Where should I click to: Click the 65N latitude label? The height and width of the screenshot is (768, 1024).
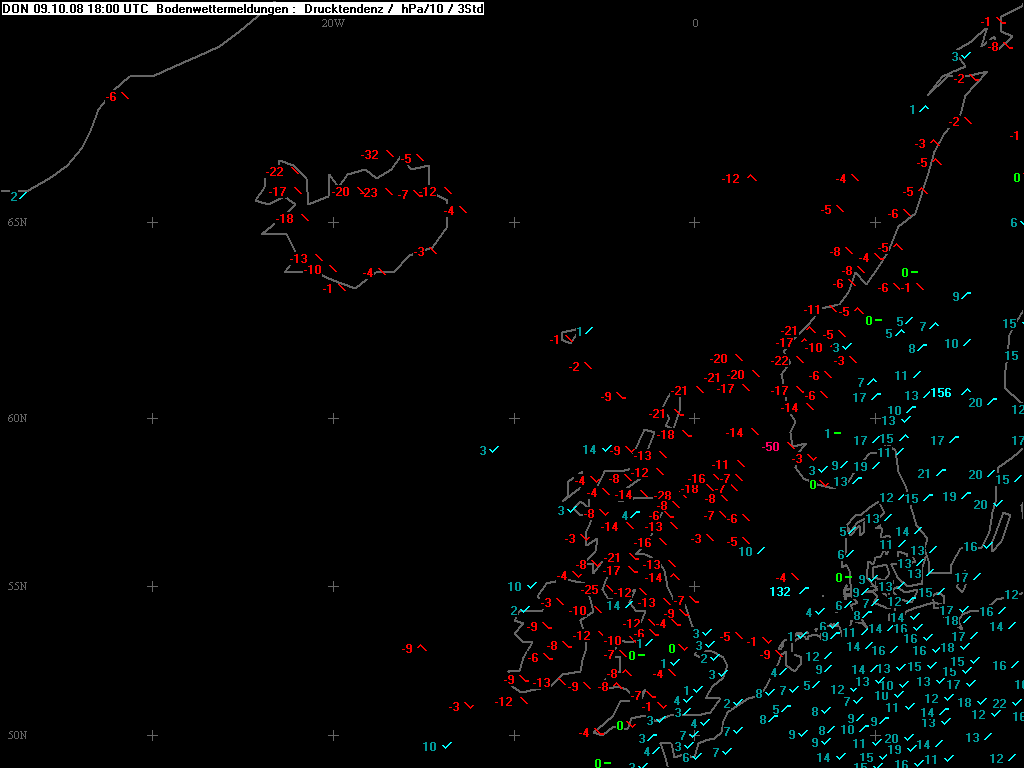coord(17,221)
